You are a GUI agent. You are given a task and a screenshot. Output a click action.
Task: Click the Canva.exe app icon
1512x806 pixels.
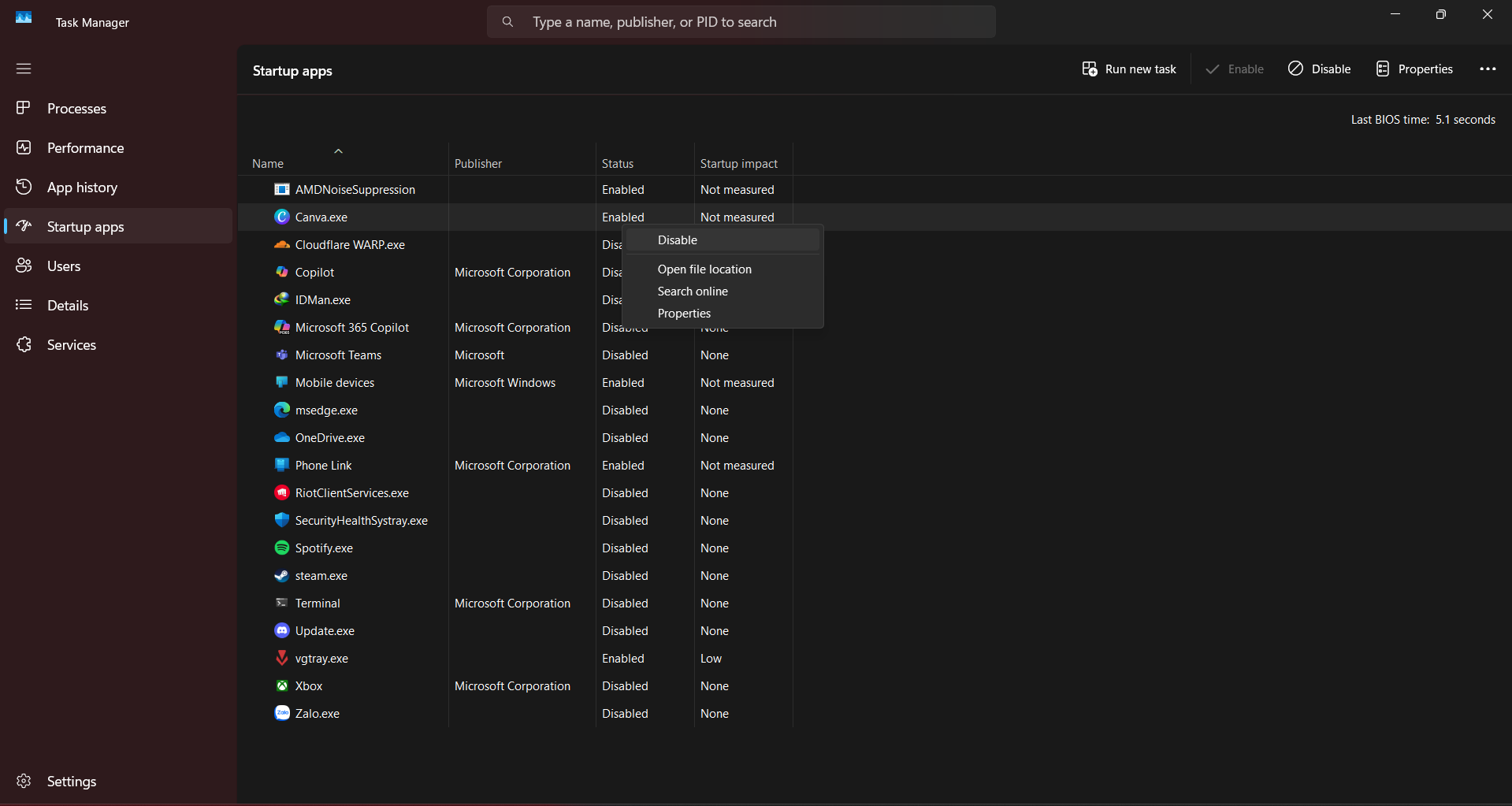[x=282, y=217]
